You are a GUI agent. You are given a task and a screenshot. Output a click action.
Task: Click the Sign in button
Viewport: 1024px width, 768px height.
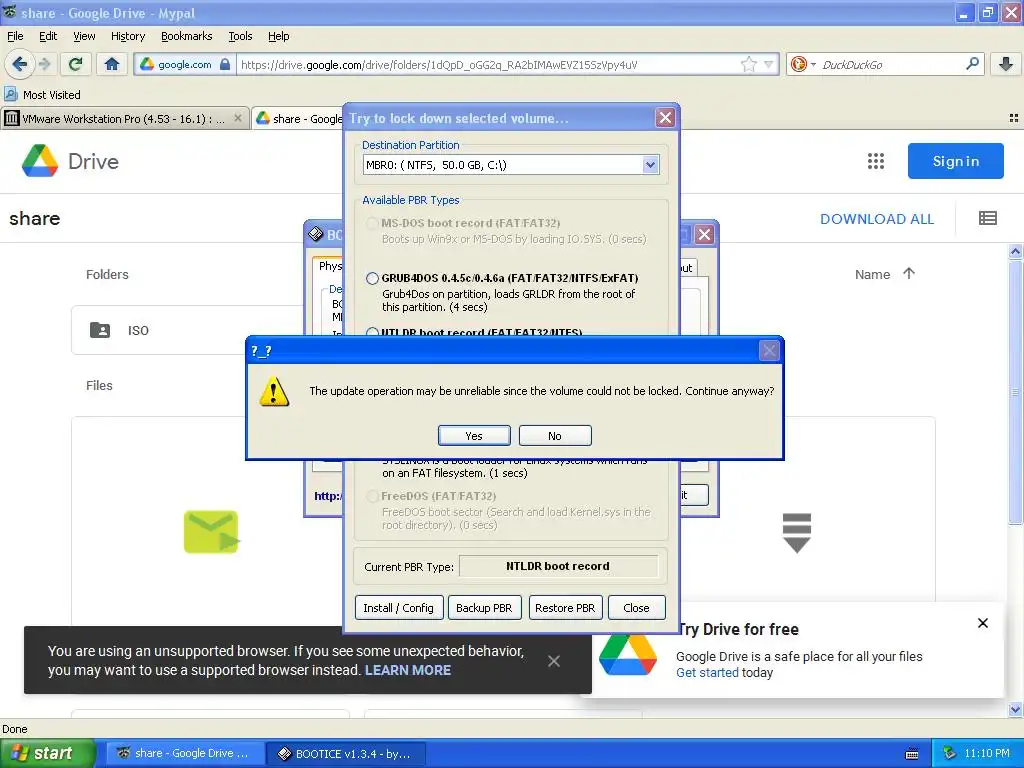pyautogui.click(x=955, y=161)
